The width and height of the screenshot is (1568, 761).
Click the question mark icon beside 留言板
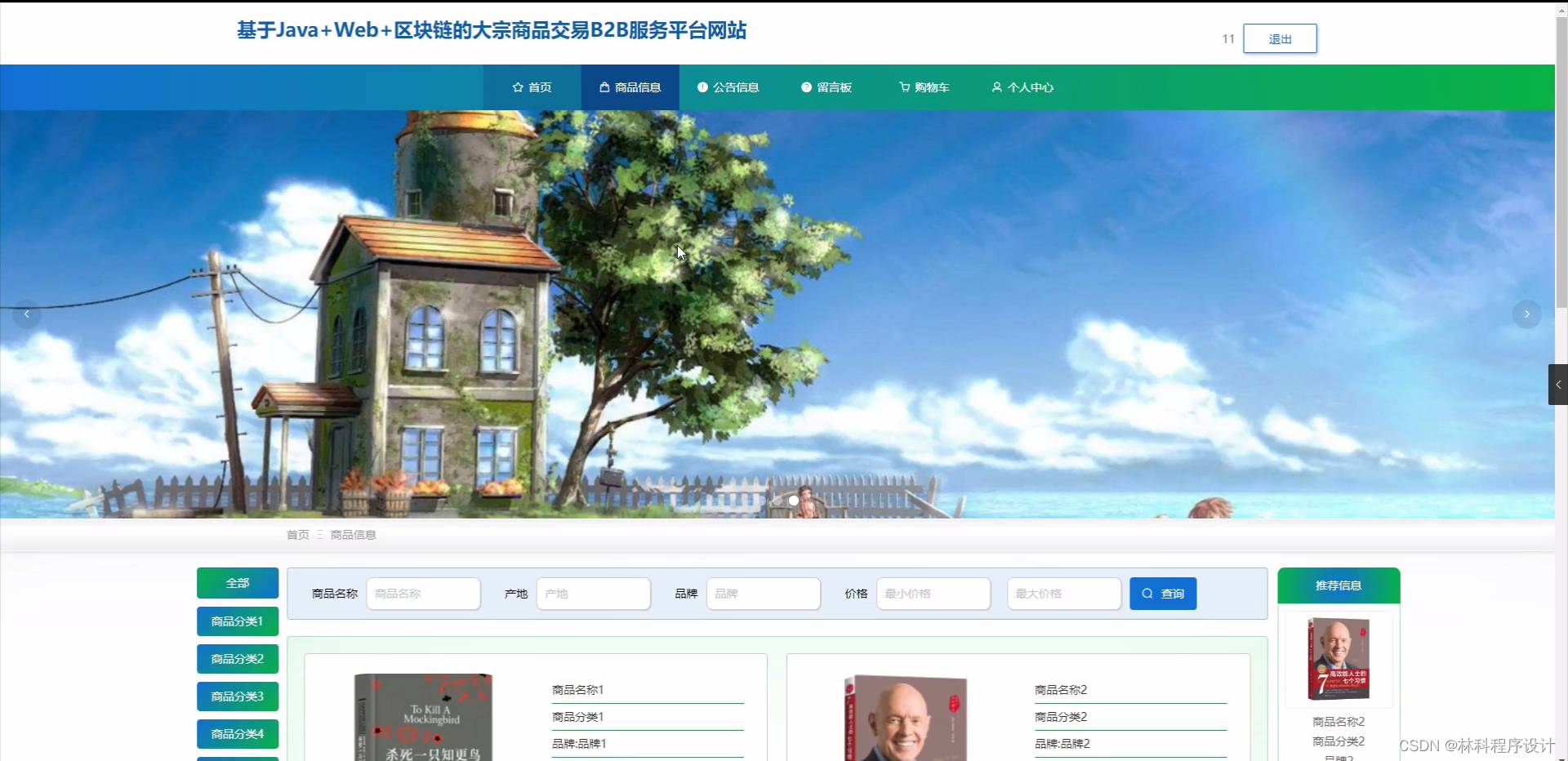(x=806, y=87)
